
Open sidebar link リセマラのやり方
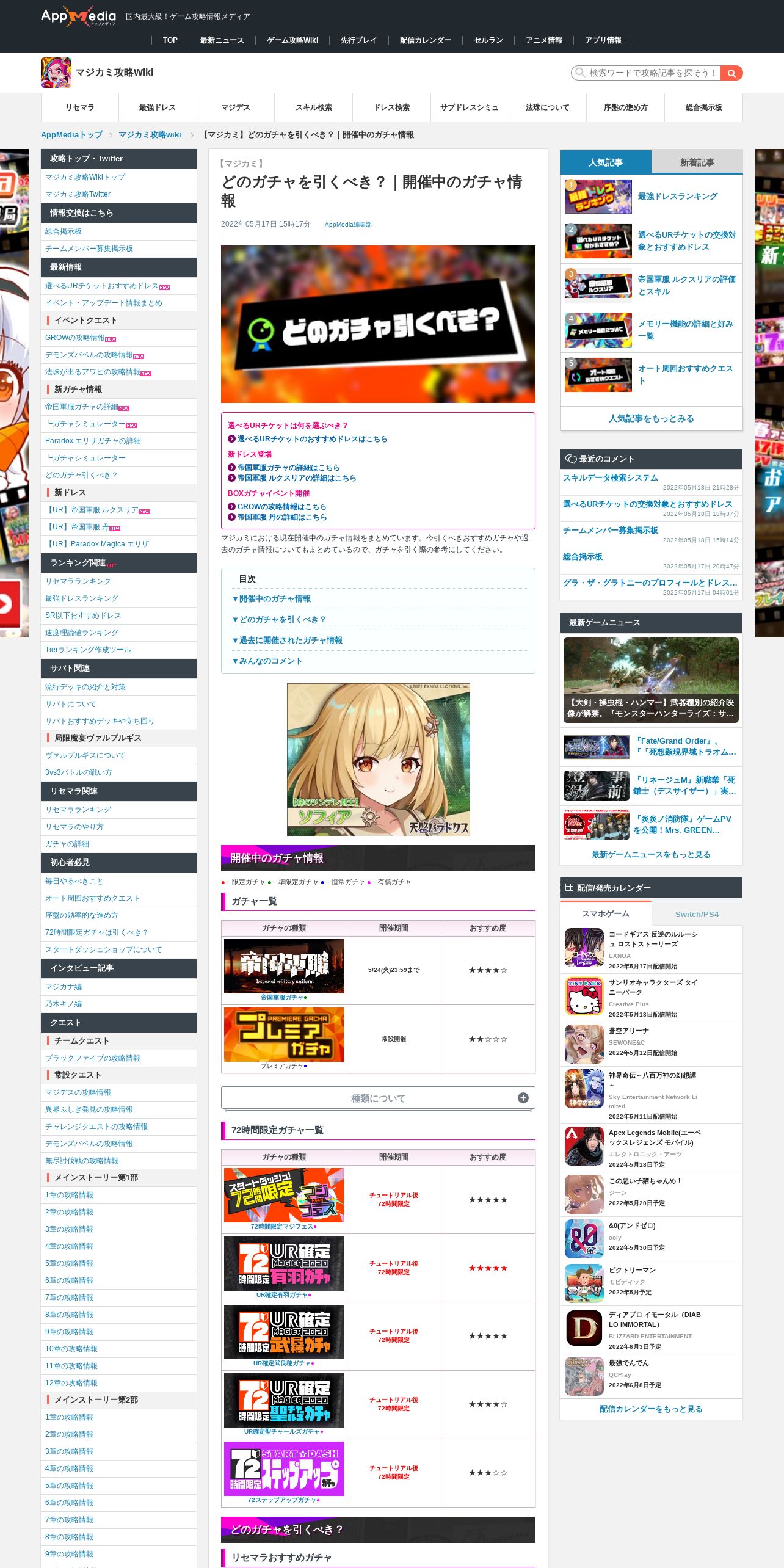(74, 827)
